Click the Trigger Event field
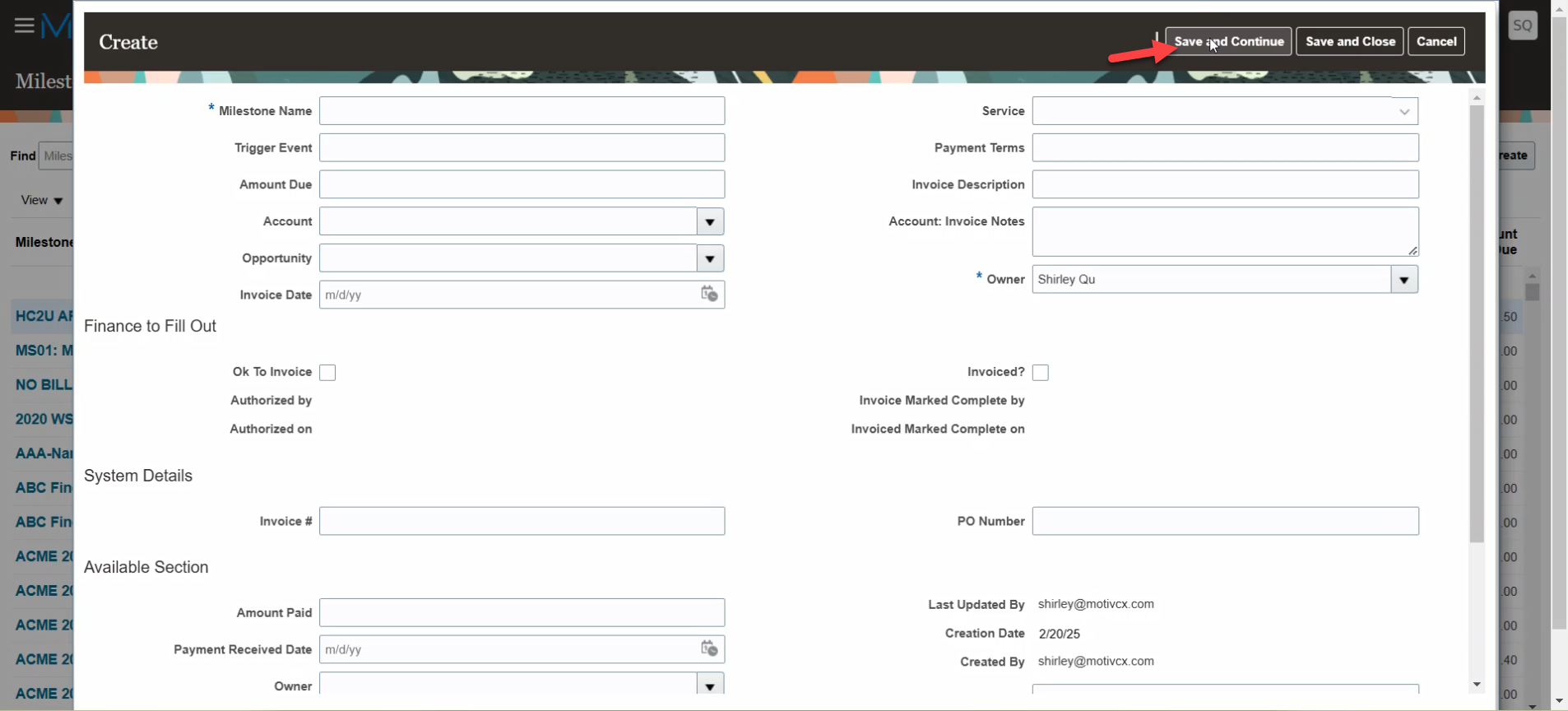The image size is (1568, 711). pyautogui.click(x=522, y=148)
